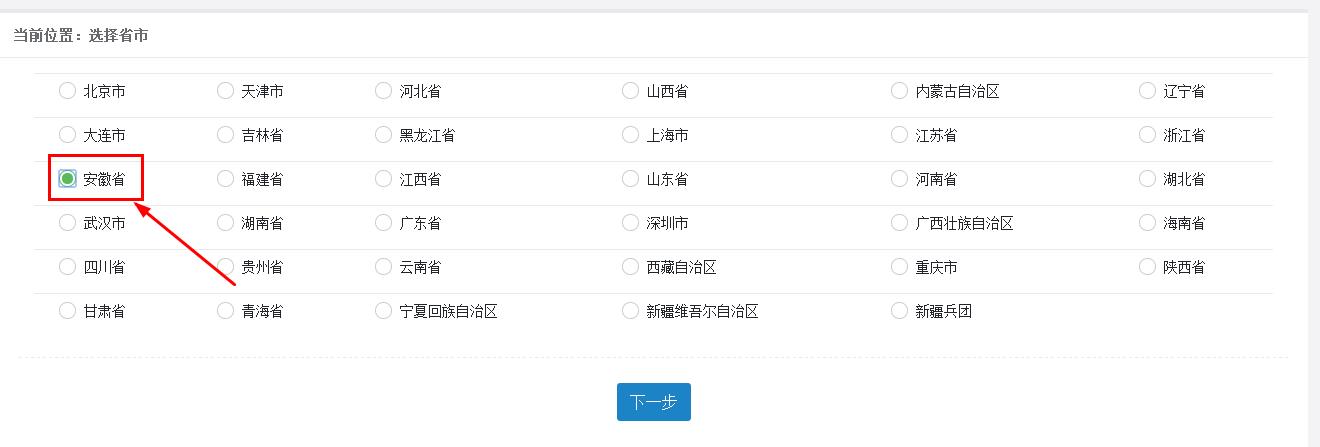Choose the 深圳市 option
The width and height of the screenshot is (1320, 447).
pos(630,223)
